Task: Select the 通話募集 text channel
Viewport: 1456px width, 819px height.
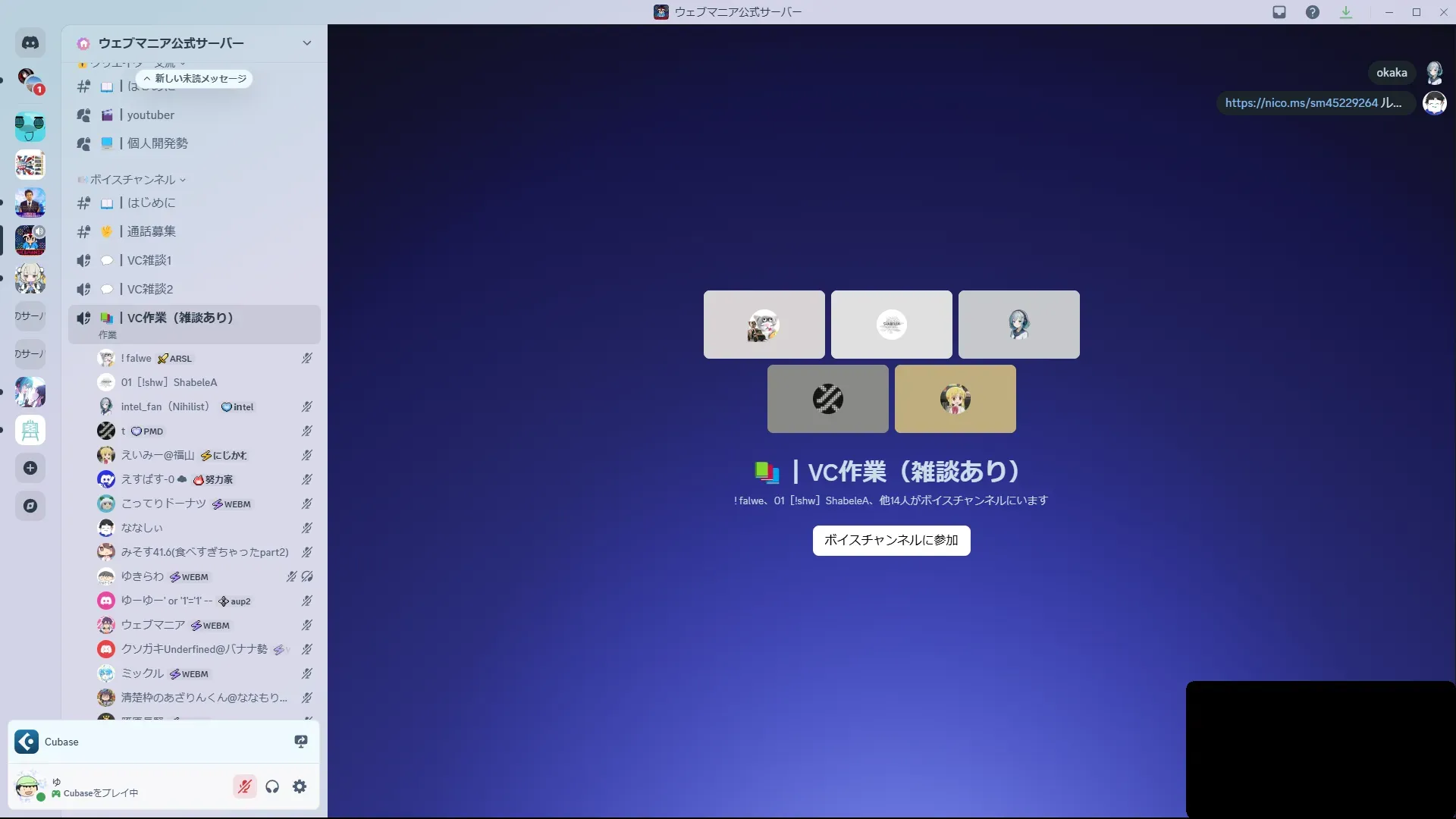Action: pos(152,231)
